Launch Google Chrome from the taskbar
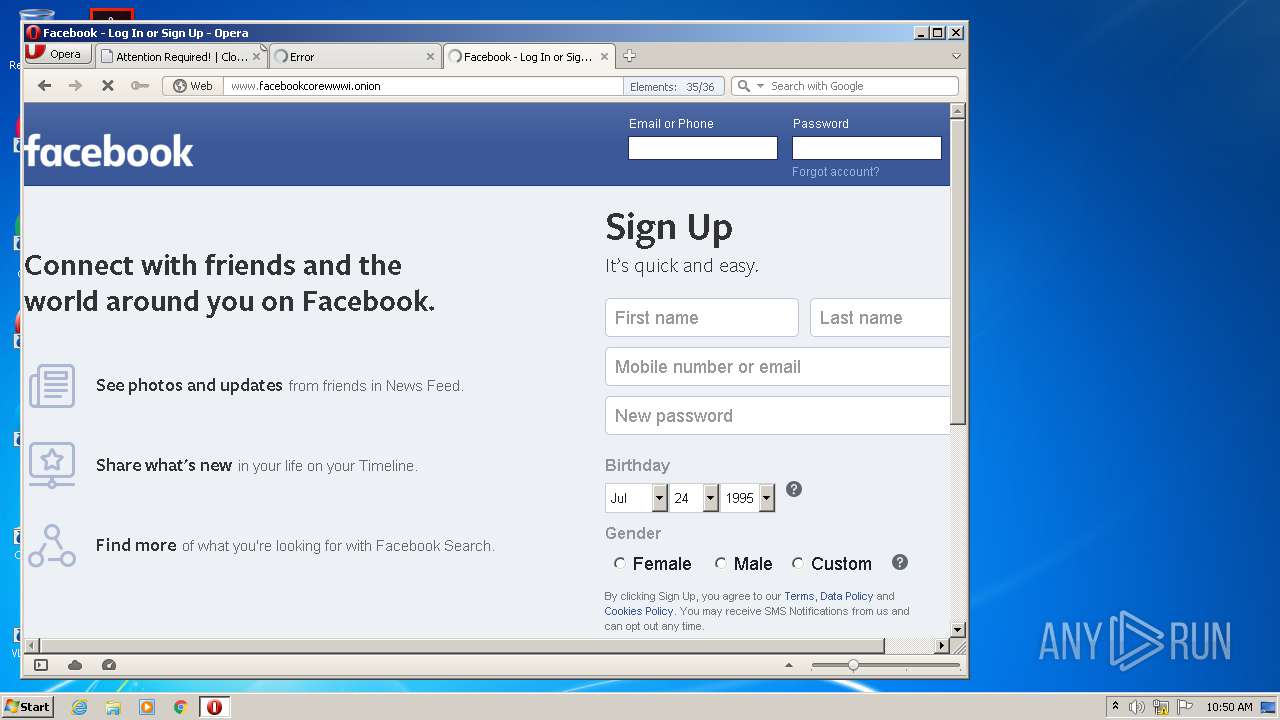Screen dimensions: 1280x720 coord(180,707)
